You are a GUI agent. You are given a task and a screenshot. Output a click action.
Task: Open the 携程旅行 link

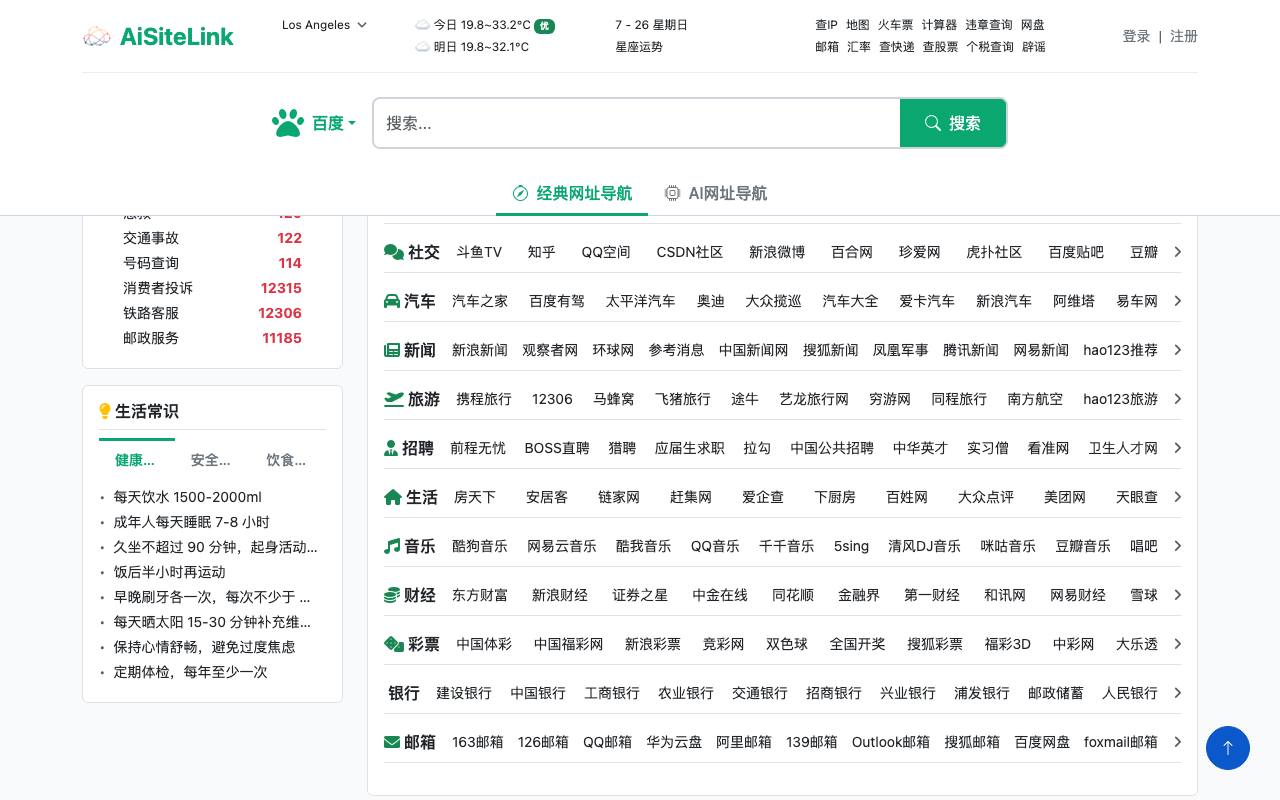pos(484,399)
